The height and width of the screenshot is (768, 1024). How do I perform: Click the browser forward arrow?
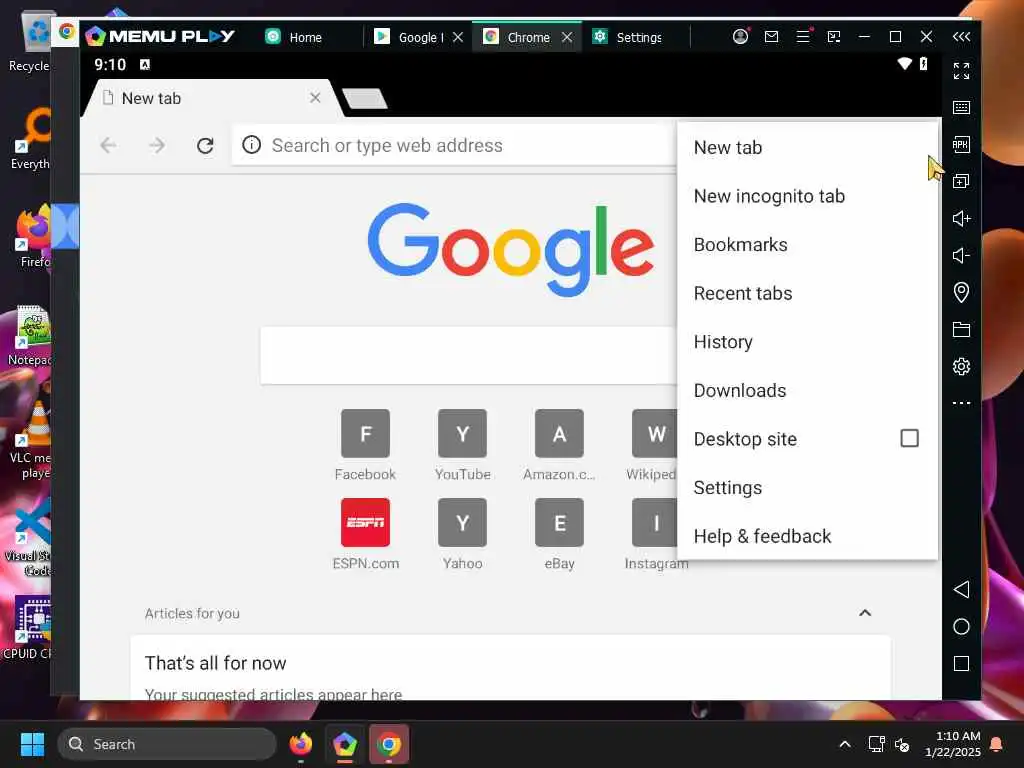point(157,145)
